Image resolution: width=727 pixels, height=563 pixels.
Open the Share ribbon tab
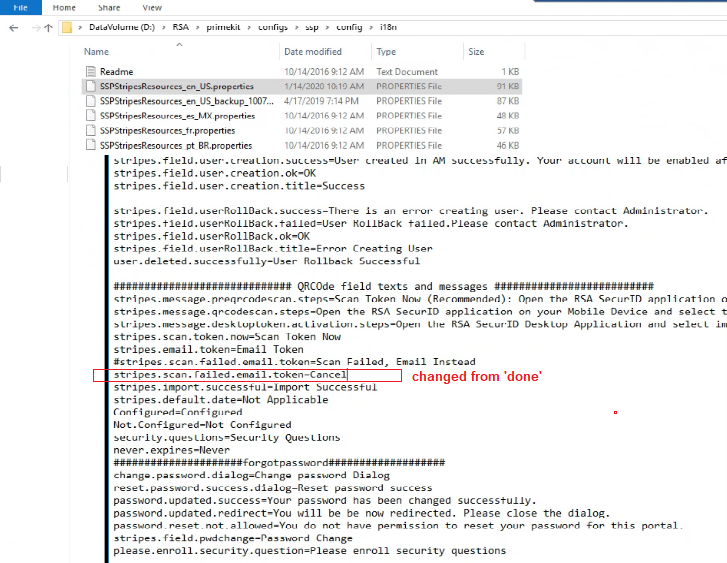[x=107, y=7]
